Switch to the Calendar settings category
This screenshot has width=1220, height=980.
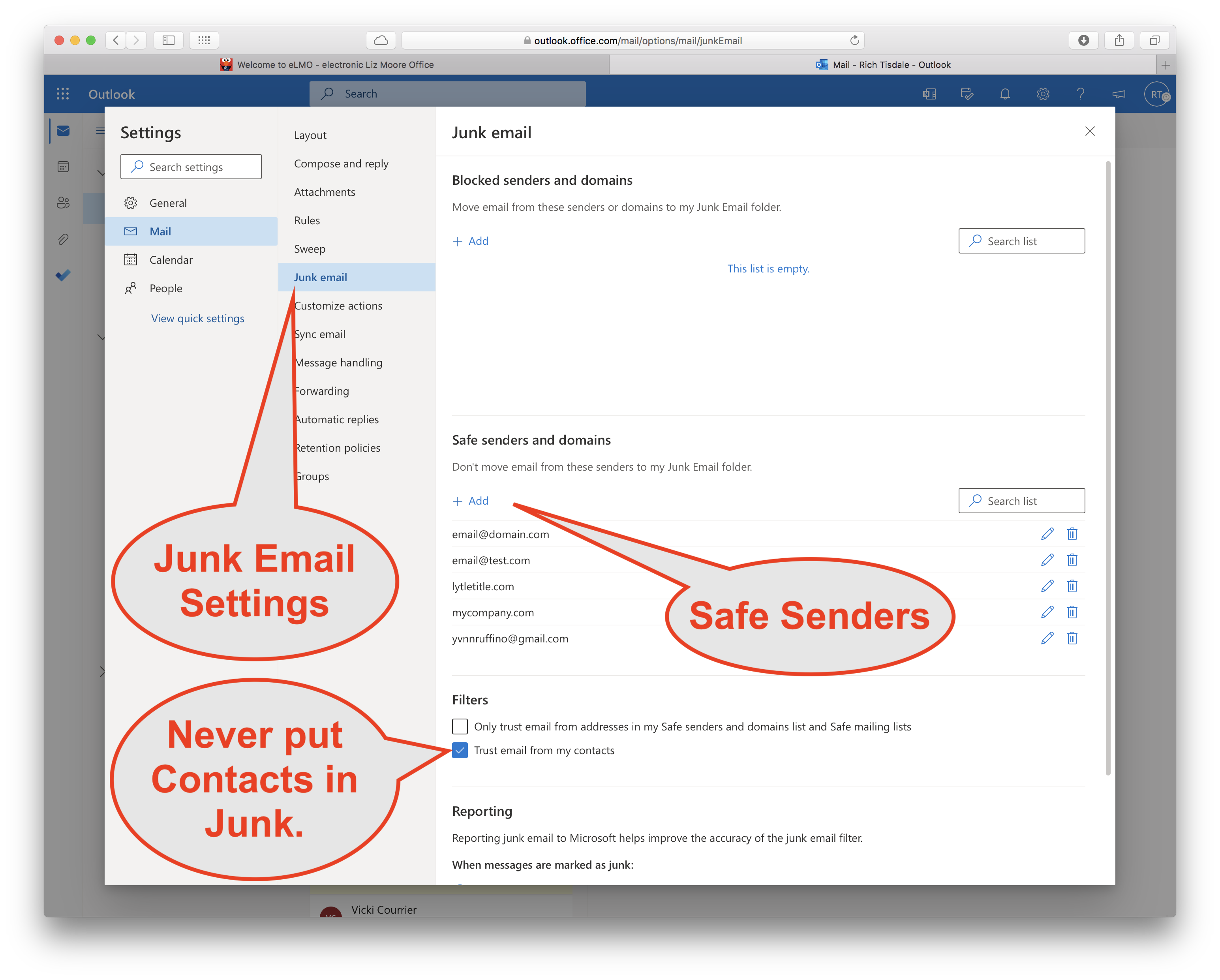tap(171, 260)
